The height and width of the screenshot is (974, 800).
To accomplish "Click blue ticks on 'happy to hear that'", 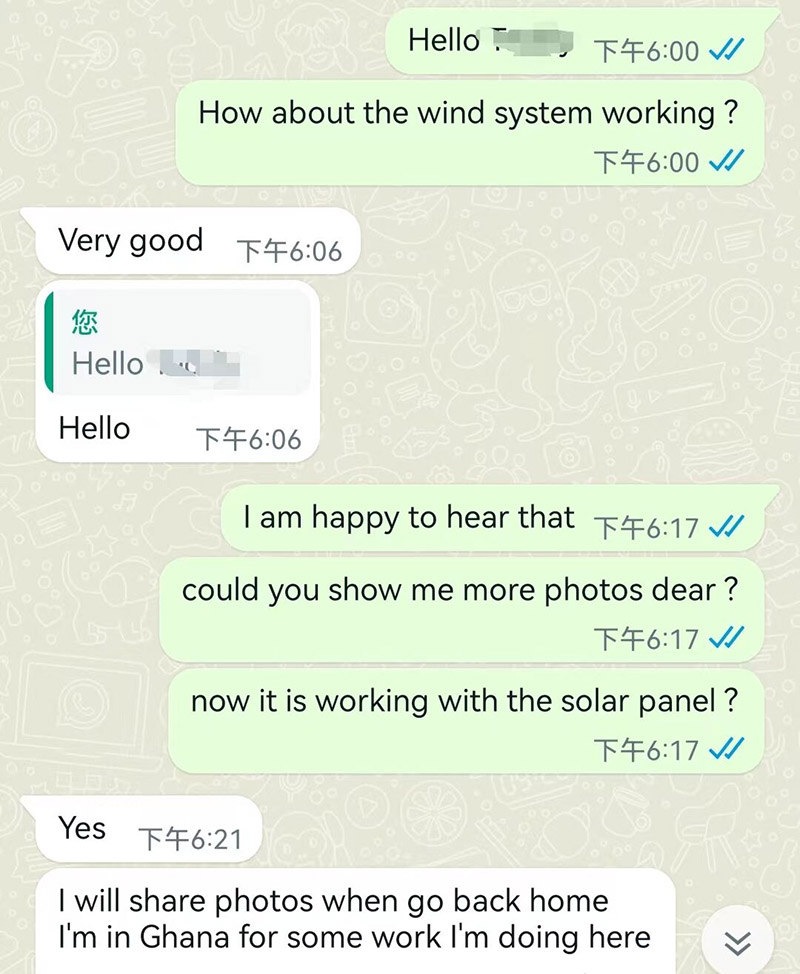I will click(x=726, y=527).
